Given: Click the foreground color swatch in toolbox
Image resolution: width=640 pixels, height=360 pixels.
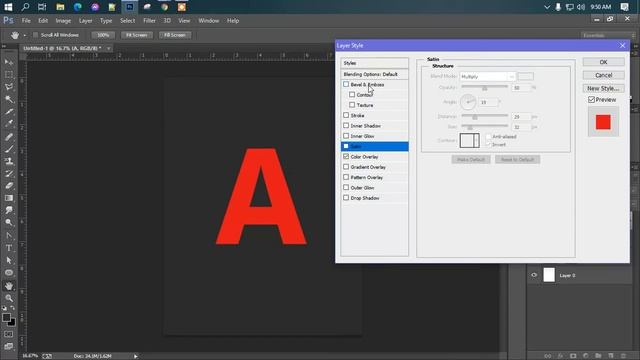Looking at the screenshot, I should 6,317.
